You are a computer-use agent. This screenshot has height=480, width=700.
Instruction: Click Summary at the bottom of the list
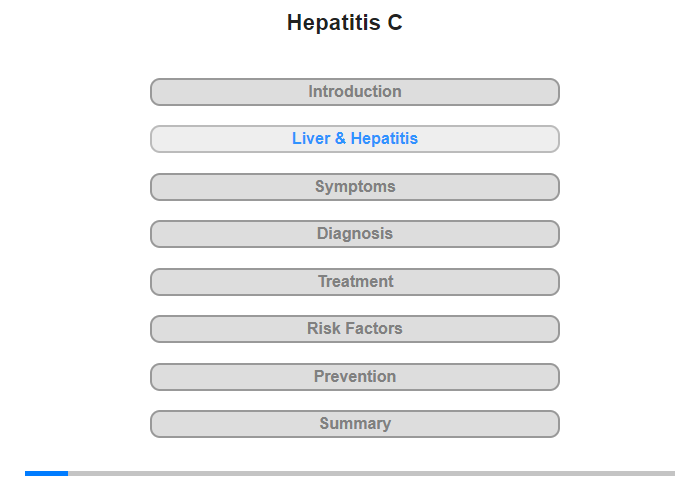coord(355,424)
